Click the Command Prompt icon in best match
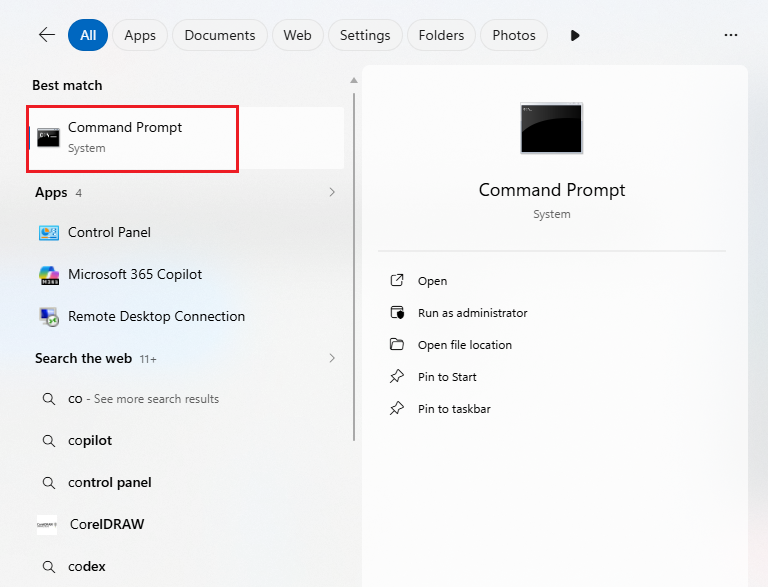 [48, 138]
